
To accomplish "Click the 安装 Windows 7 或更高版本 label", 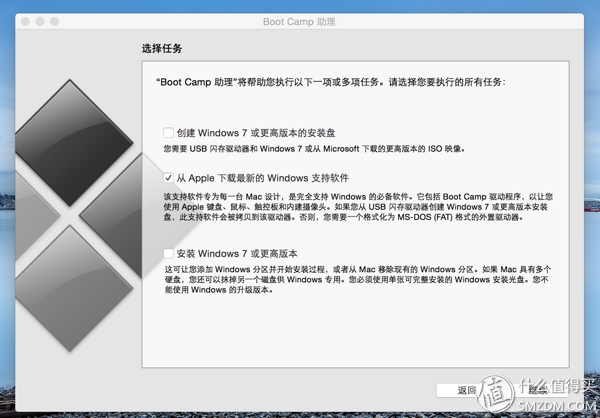I will (x=237, y=253).
